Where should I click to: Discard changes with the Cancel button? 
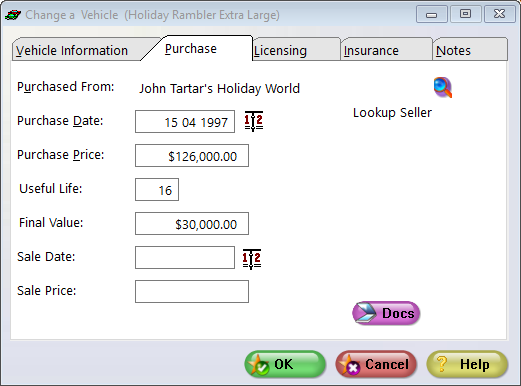point(376,364)
